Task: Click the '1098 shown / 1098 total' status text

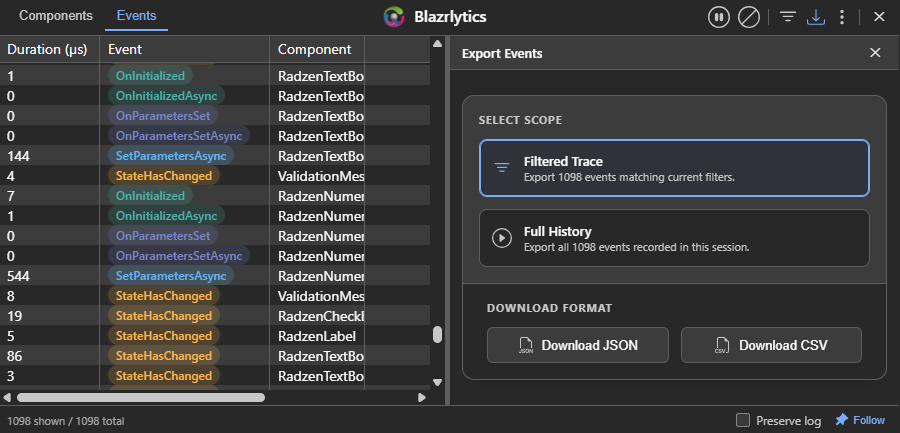Action: [65, 421]
